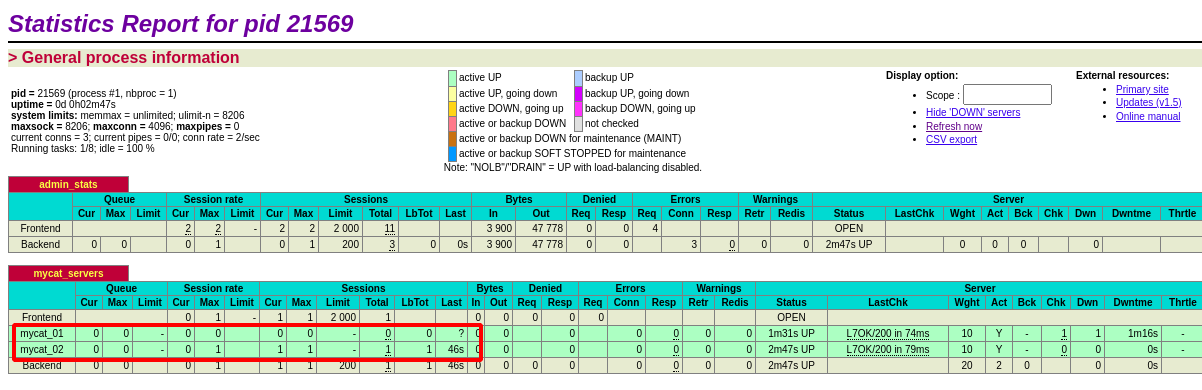Click the '1m31s UP' status cell
Image resolution: width=1202 pixels, height=390 pixels.
(x=791, y=333)
